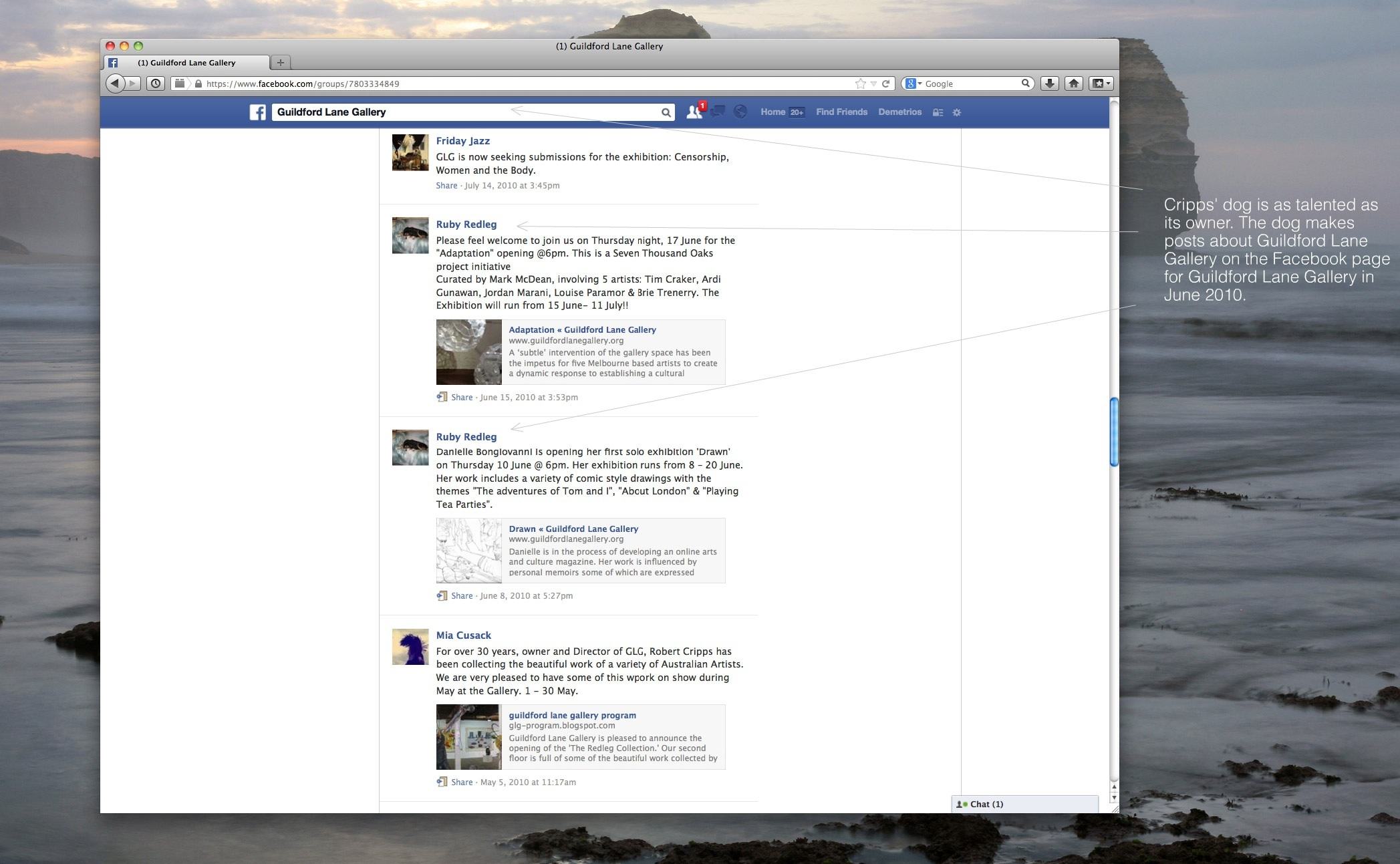Click the Adaptation link crystal thumbnail

click(468, 352)
